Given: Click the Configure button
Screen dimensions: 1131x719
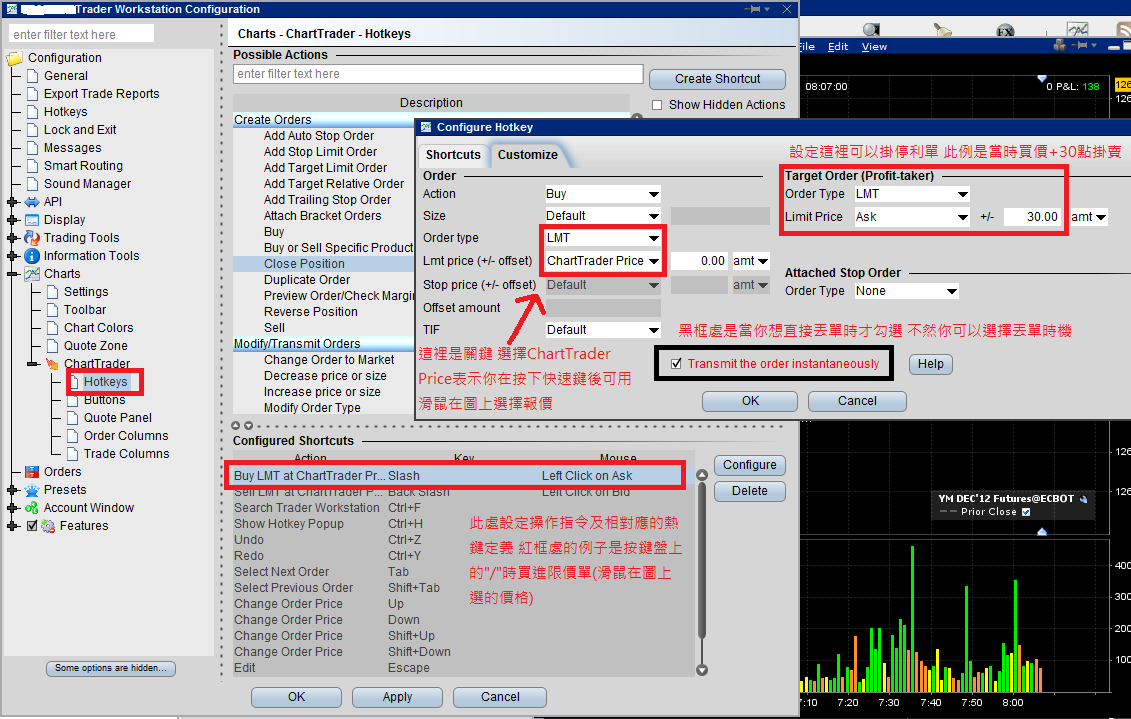Looking at the screenshot, I should click(x=749, y=465).
